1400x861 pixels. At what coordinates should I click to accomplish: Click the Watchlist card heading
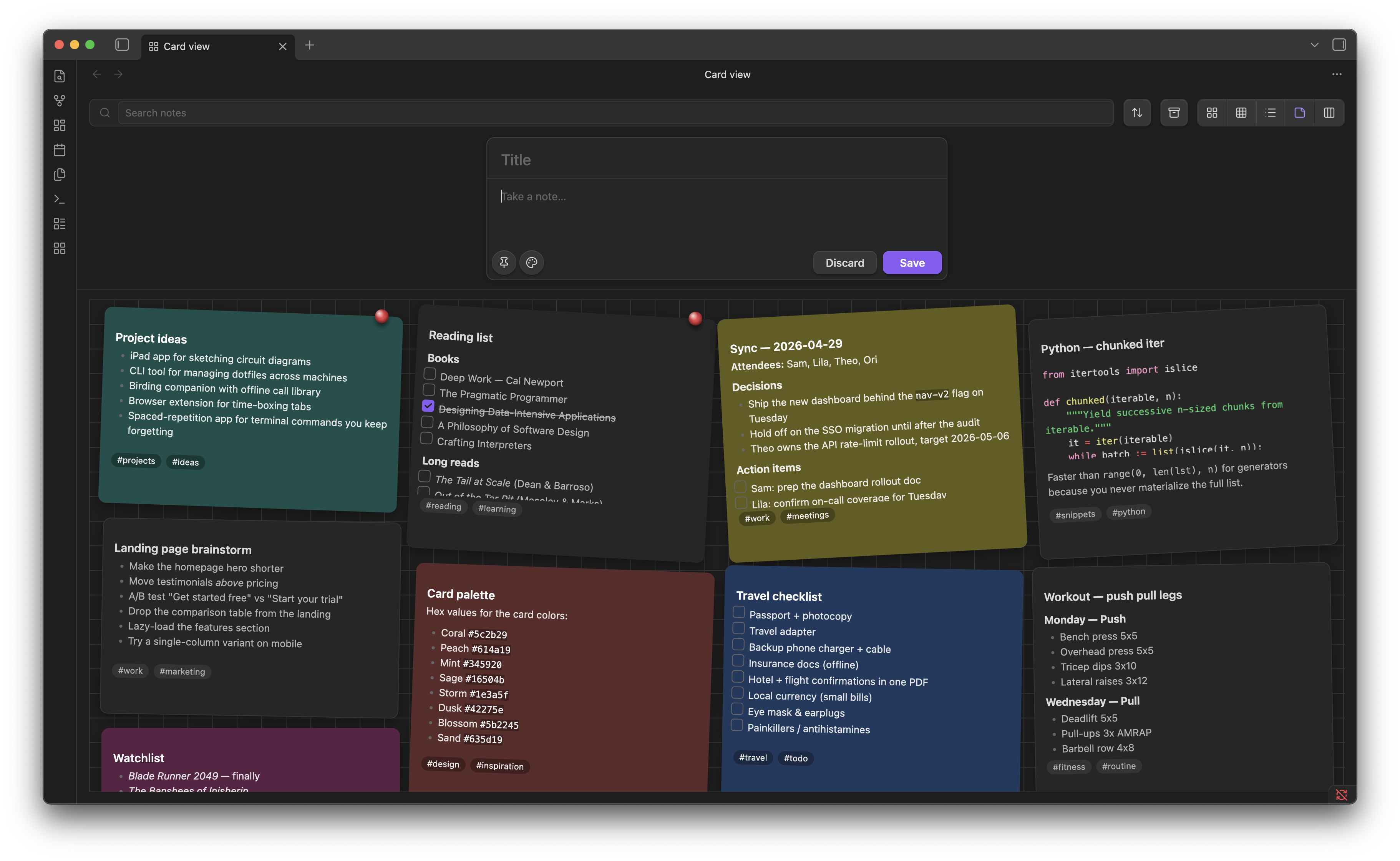tap(138, 758)
